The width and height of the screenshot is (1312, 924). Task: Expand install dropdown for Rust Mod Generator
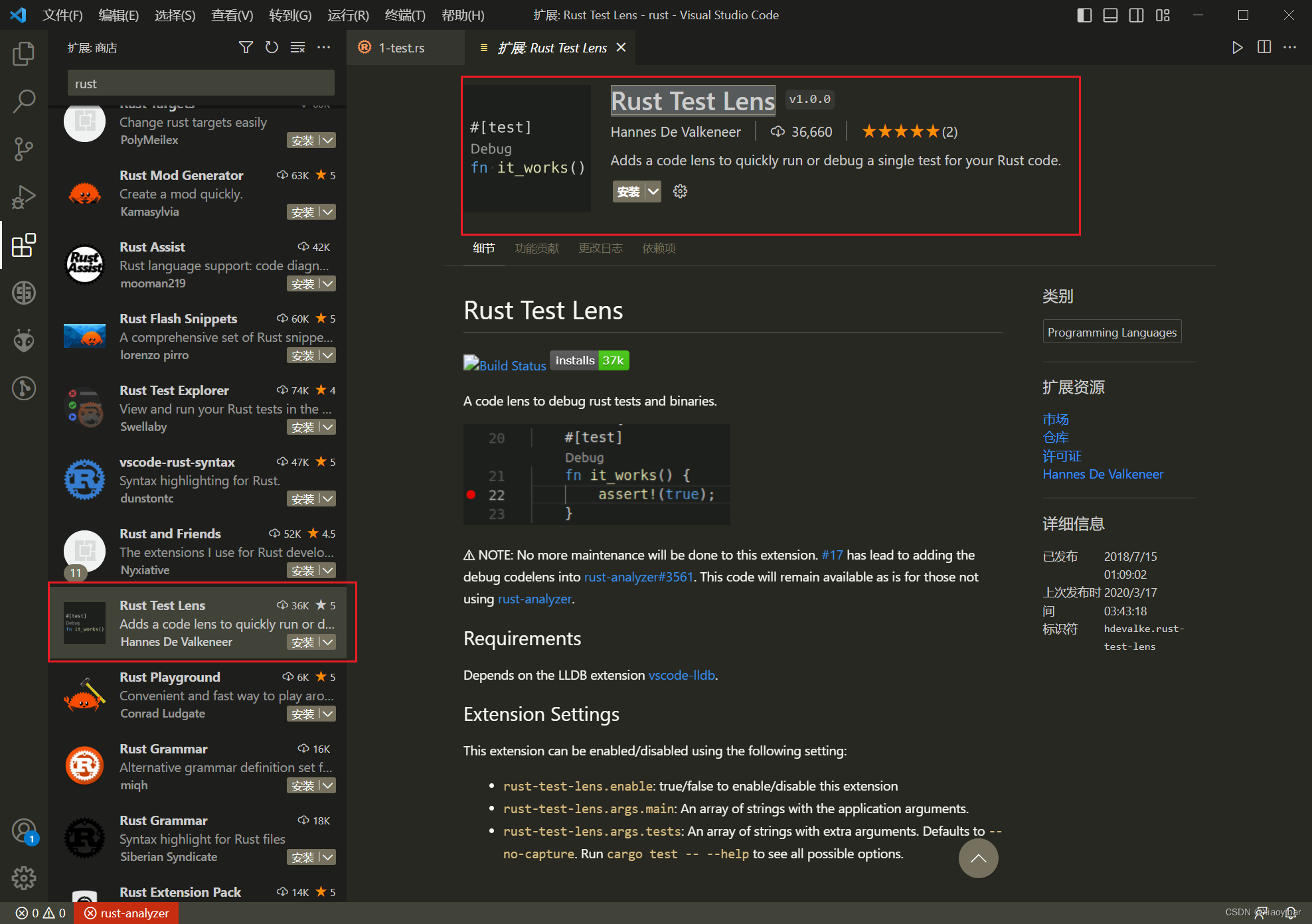[327, 212]
